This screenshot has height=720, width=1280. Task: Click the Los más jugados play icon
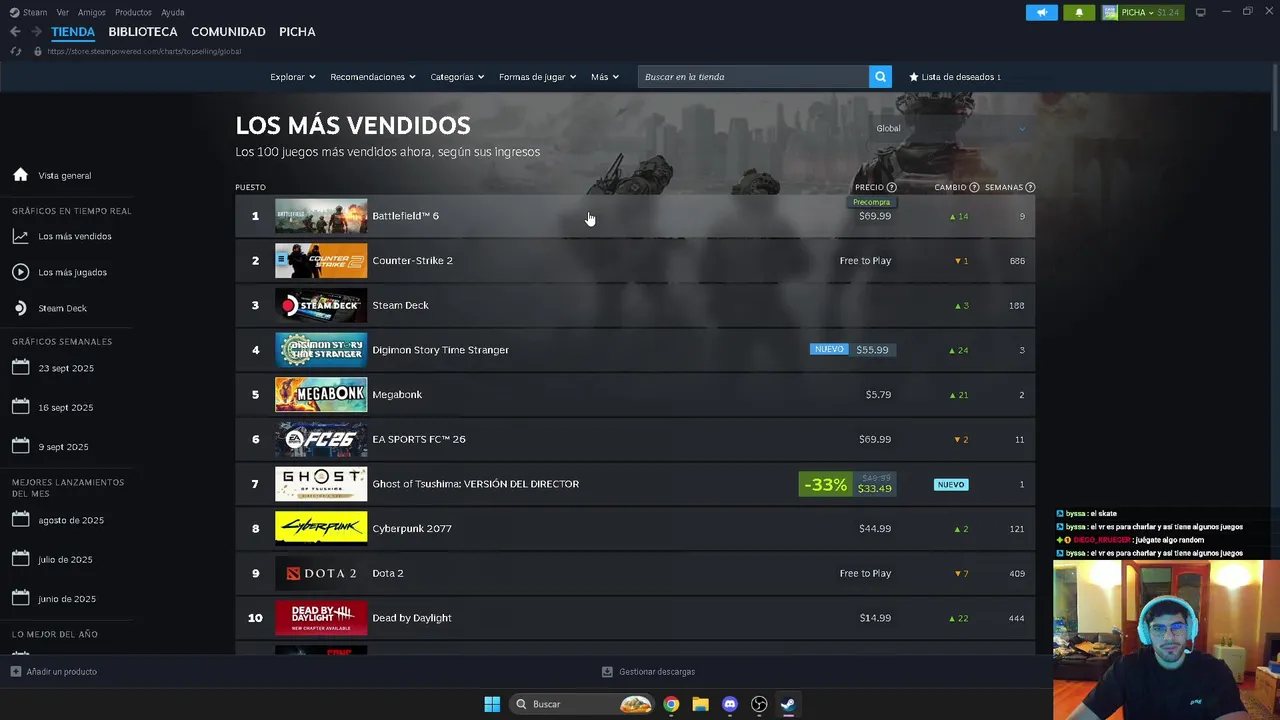[20, 272]
